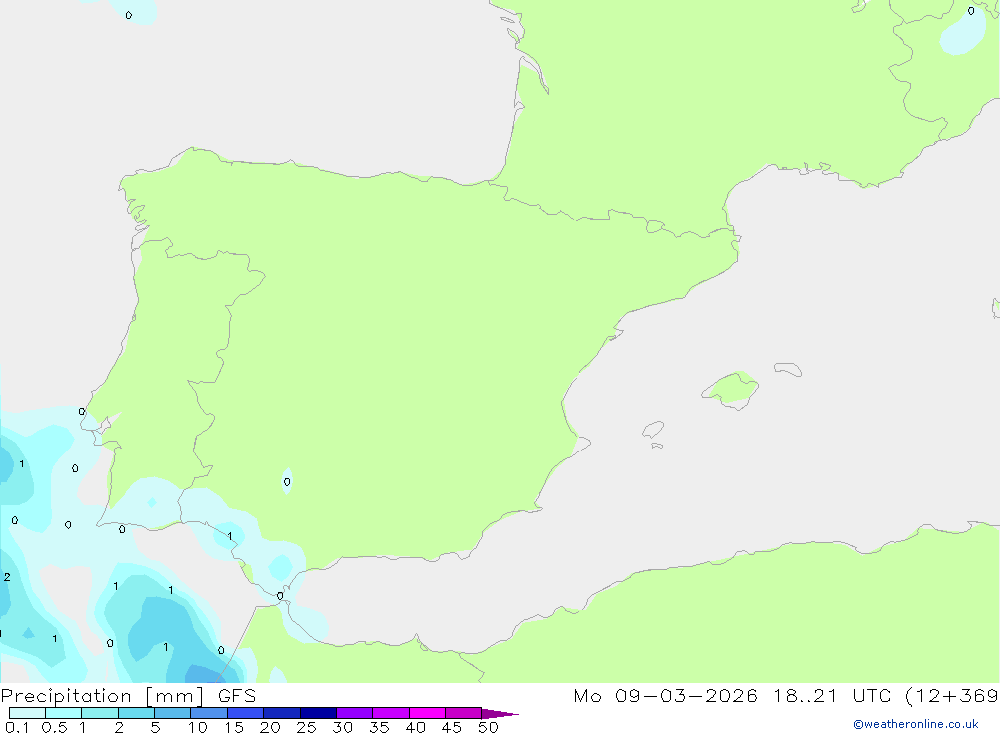Click the "Mo" weekday text

[587, 696]
